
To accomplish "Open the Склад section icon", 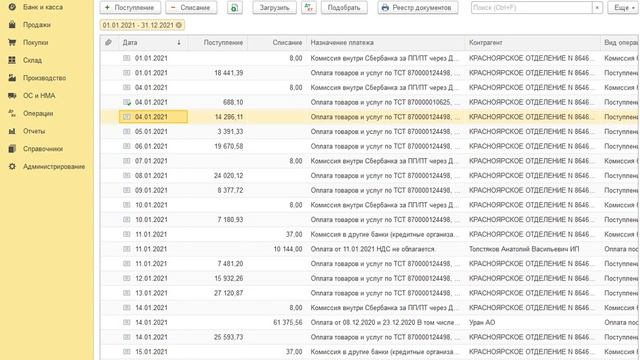I will [x=12, y=60].
